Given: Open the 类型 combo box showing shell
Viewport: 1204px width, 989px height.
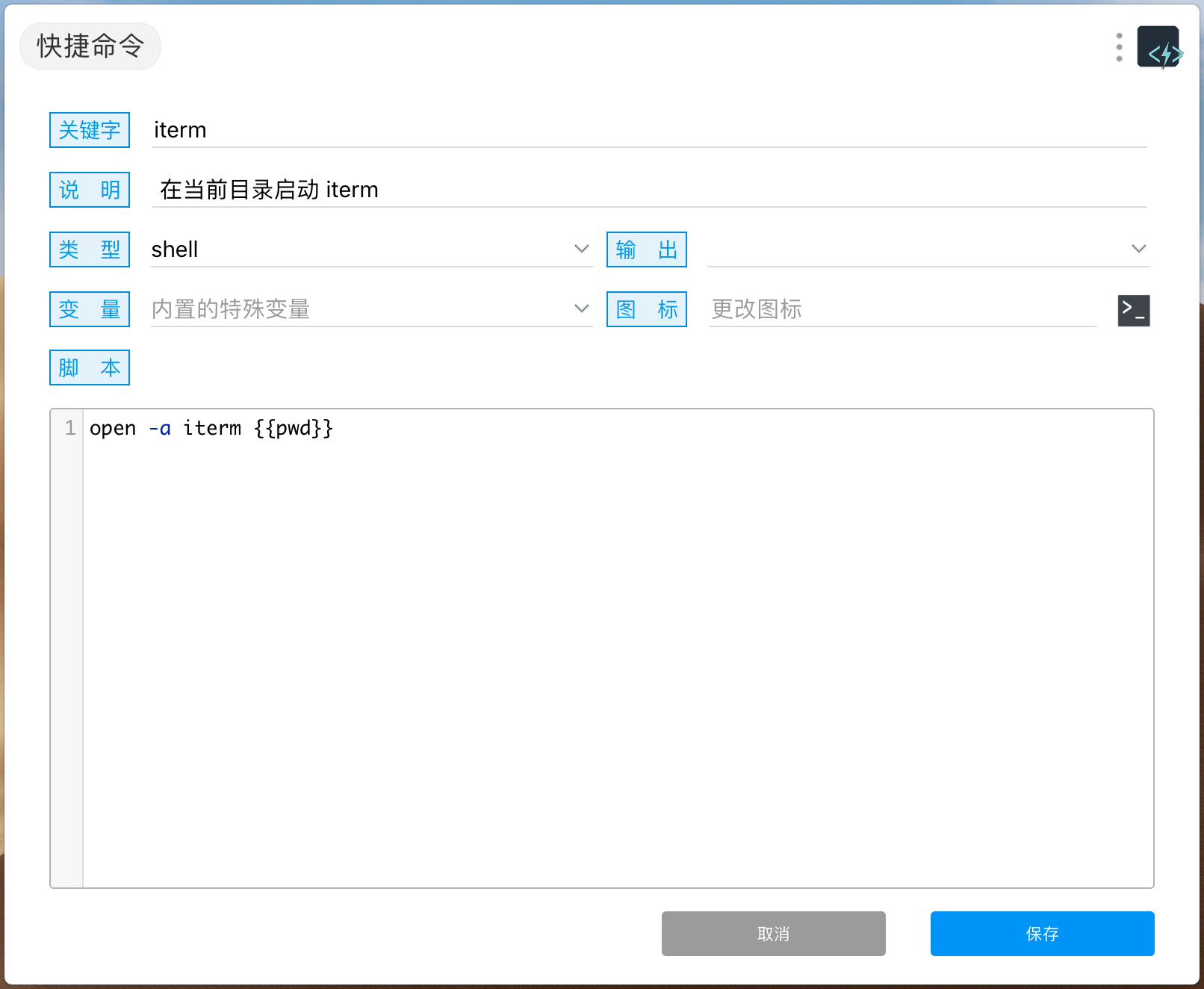Looking at the screenshot, I should [372, 249].
